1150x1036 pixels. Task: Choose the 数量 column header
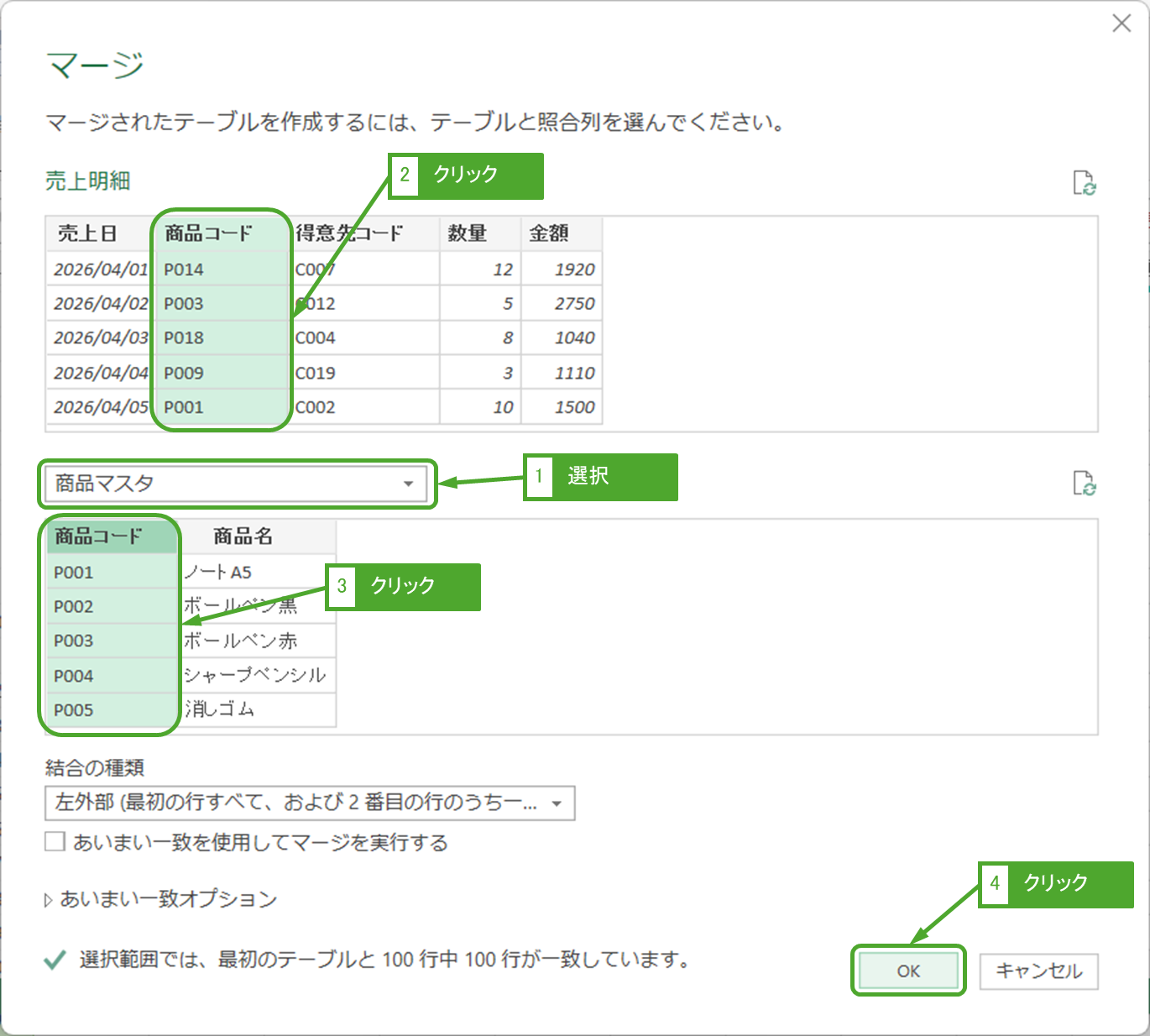click(x=468, y=233)
